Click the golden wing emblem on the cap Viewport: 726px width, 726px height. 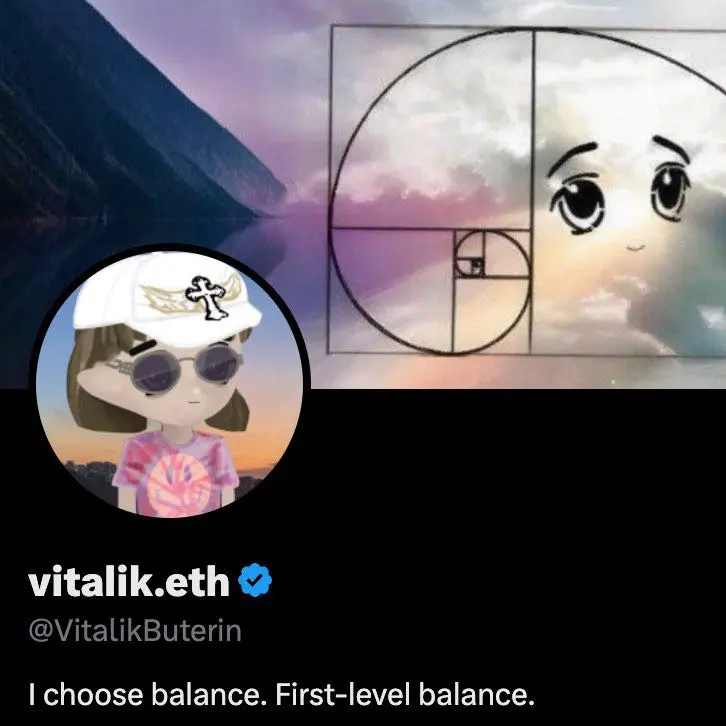(167, 299)
